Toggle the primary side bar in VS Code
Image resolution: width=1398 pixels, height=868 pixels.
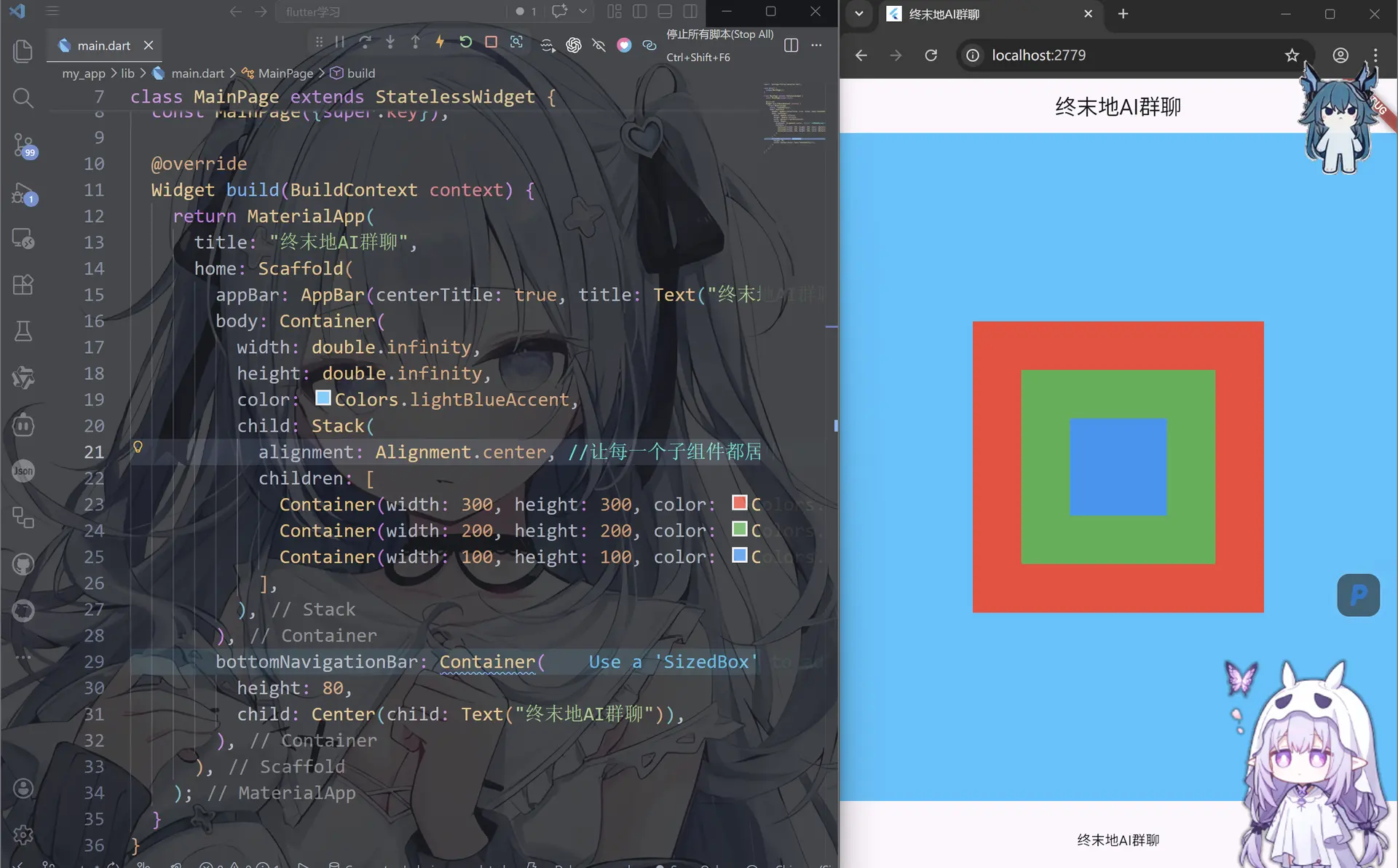click(x=640, y=12)
